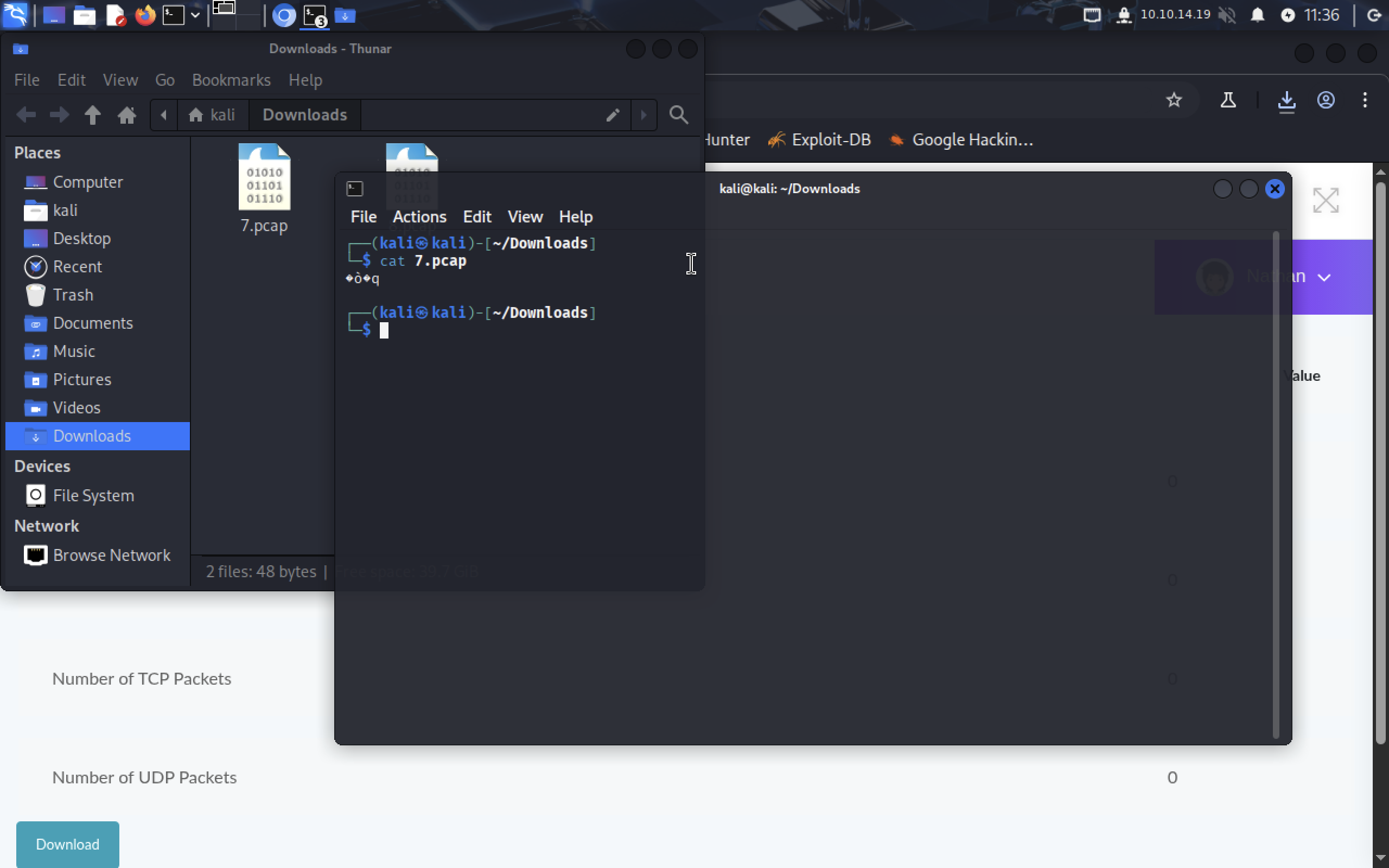The width and height of the screenshot is (1389, 868).
Task: Select Documents in Places sidebar
Action: point(98,323)
